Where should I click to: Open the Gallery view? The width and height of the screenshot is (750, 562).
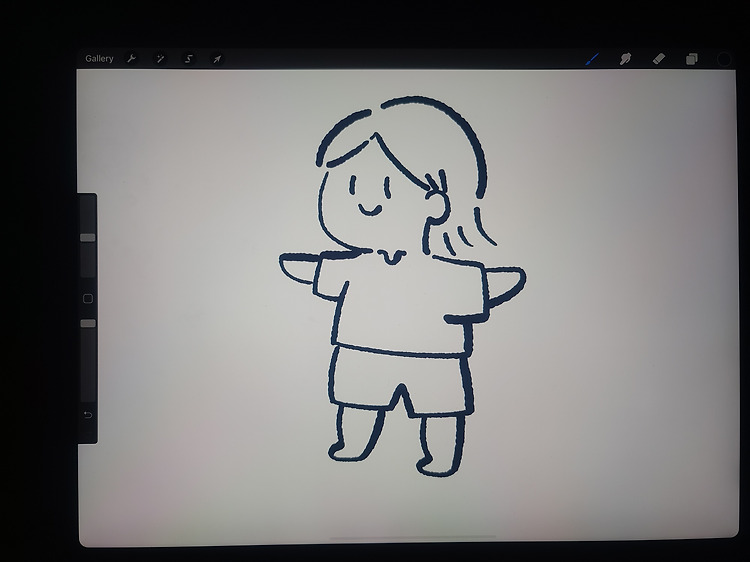(x=99, y=58)
